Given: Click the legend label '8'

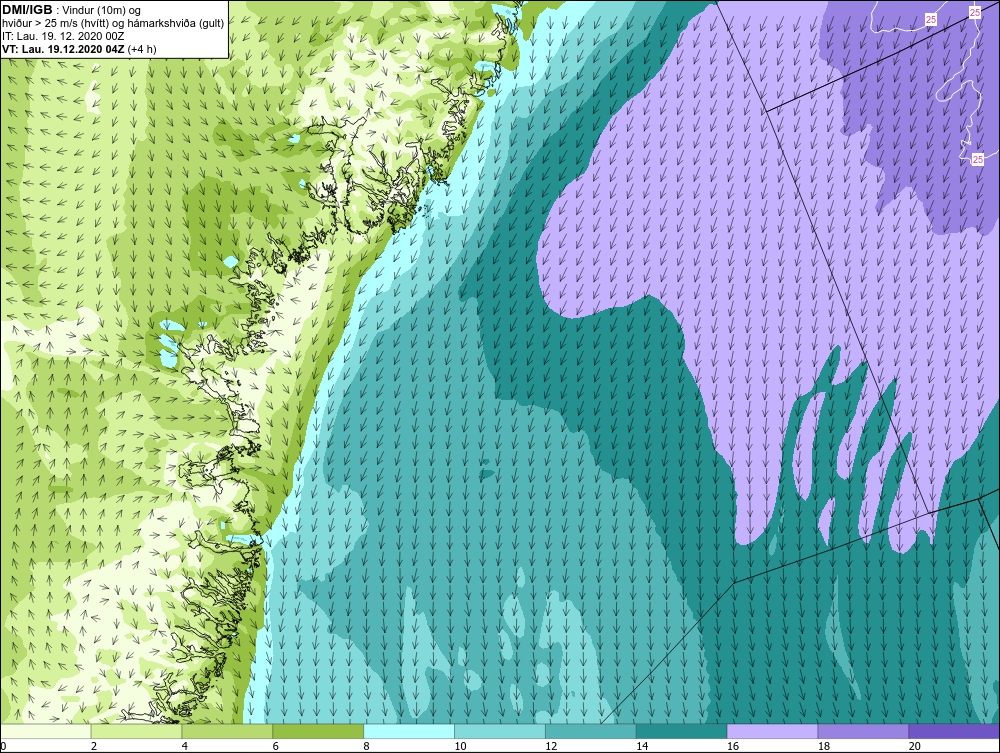Looking at the screenshot, I should 366,746.
